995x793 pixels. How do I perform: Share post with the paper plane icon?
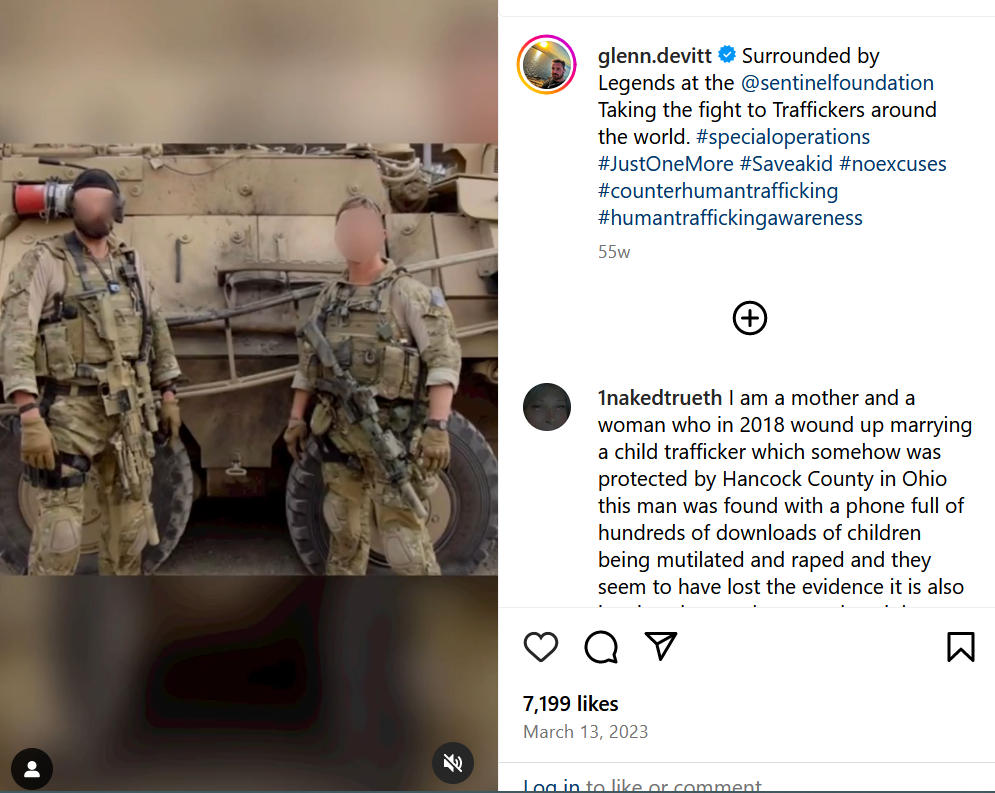tap(661, 646)
